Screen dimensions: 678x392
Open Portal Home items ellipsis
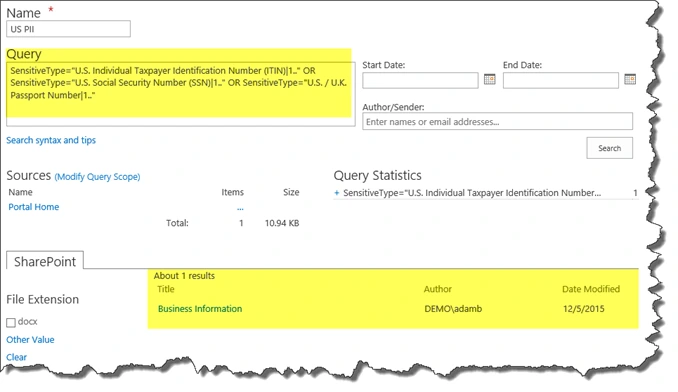tap(240, 209)
